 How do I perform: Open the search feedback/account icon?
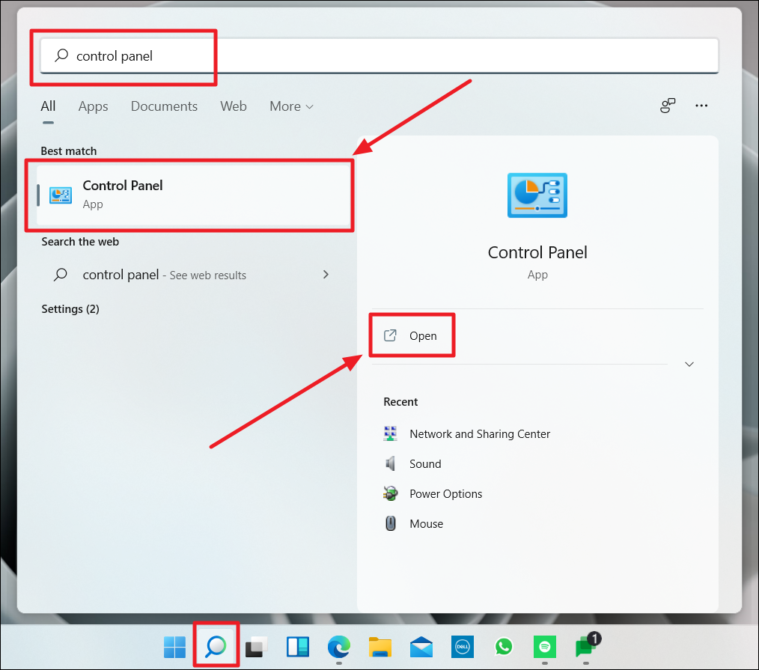click(668, 106)
